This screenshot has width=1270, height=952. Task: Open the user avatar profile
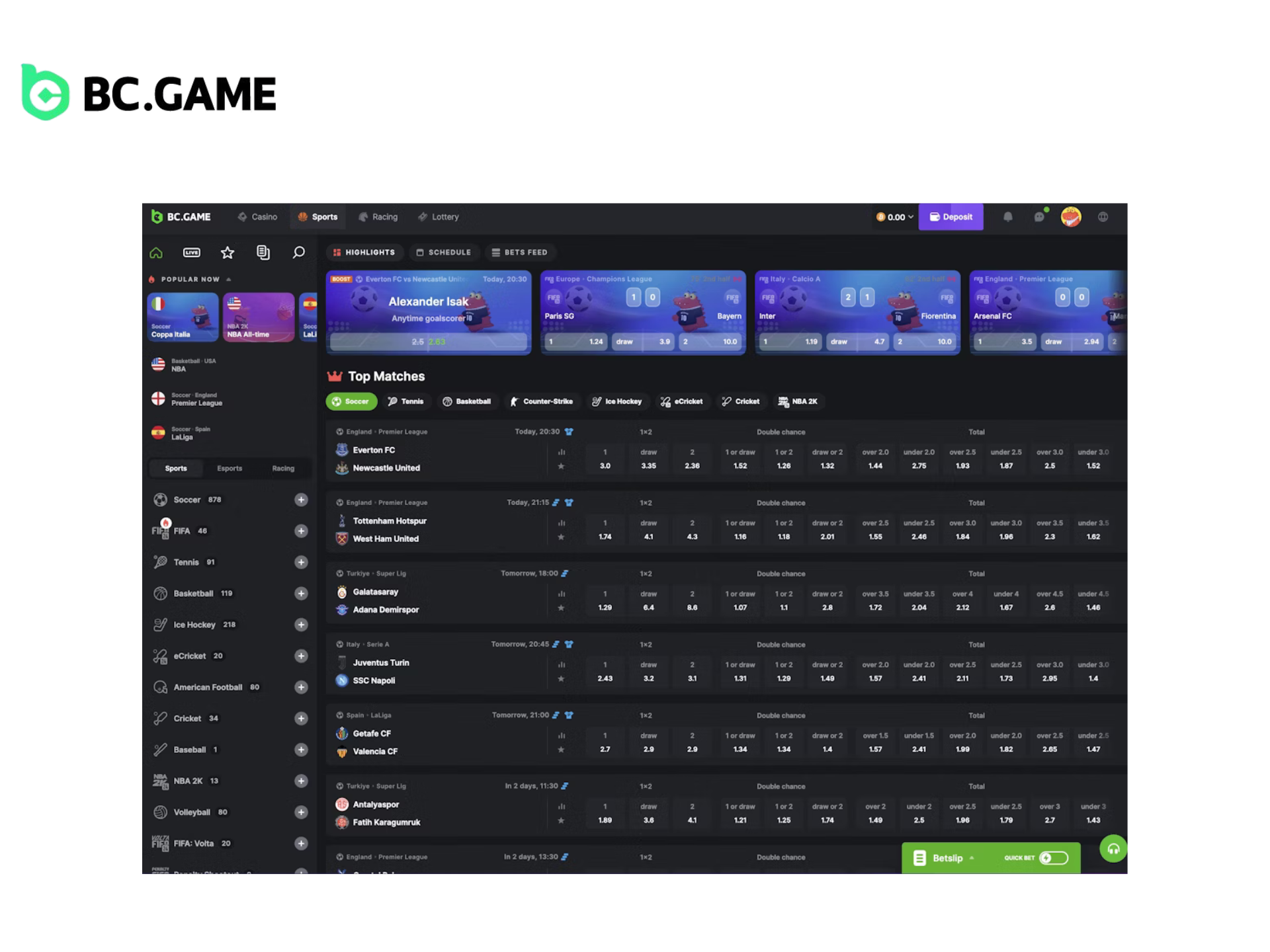pyautogui.click(x=1071, y=217)
